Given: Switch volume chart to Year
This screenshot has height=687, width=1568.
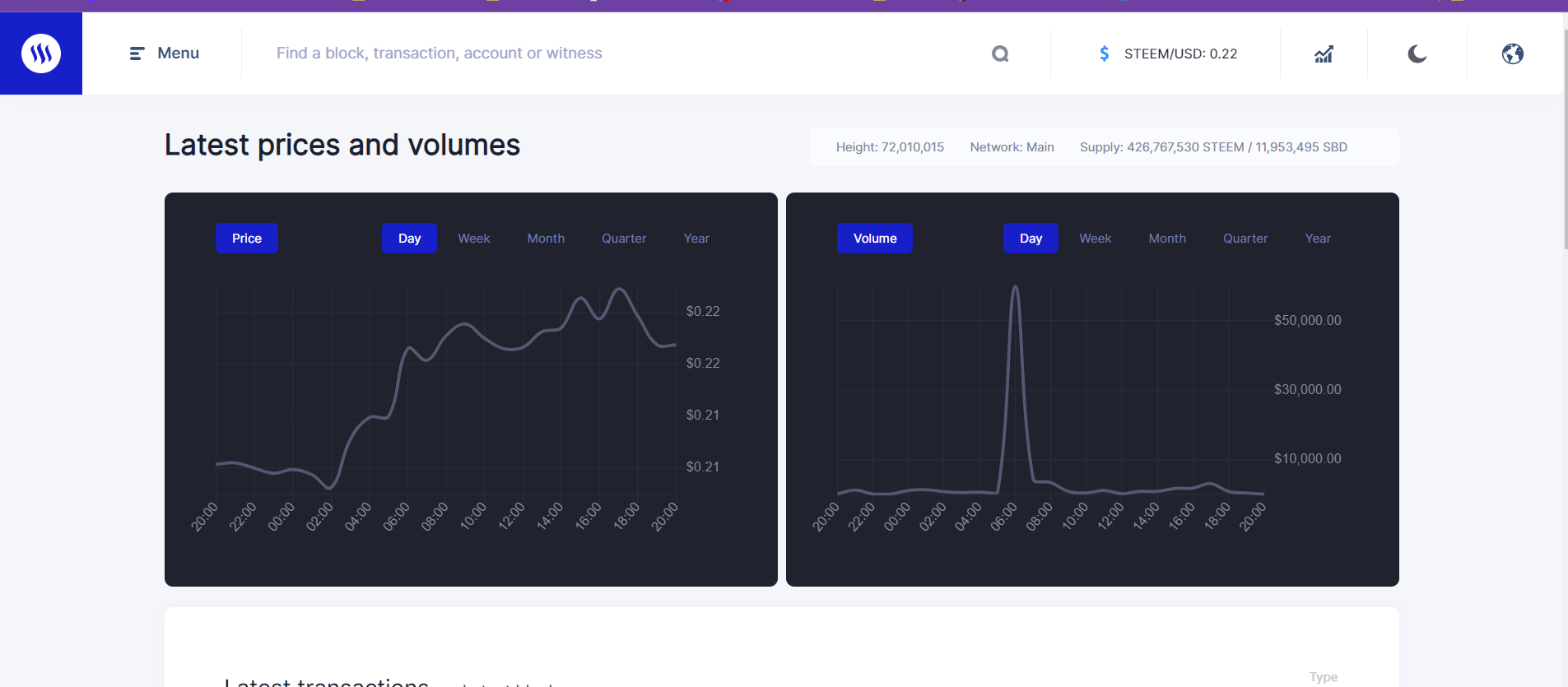Looking at the screenshot, I should click(1318, 239).
